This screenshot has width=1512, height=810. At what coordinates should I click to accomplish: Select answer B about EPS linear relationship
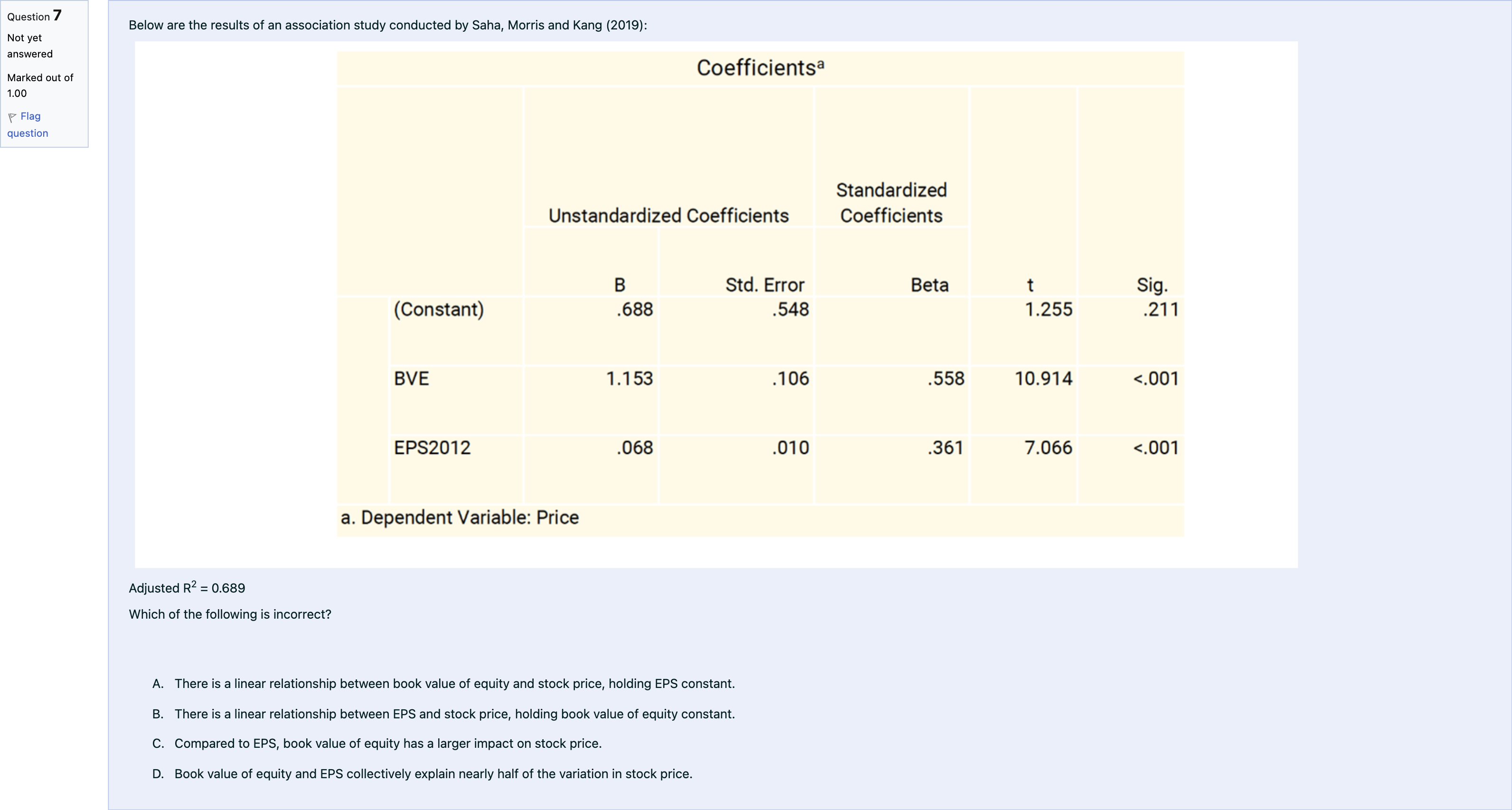coord(454,714)
